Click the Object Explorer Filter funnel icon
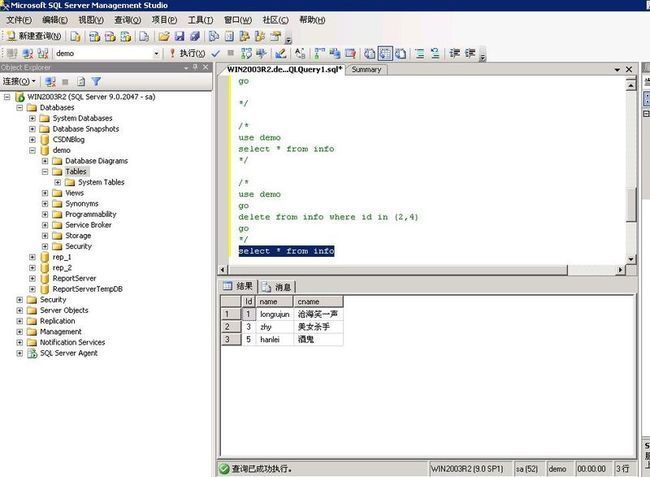 96,82
